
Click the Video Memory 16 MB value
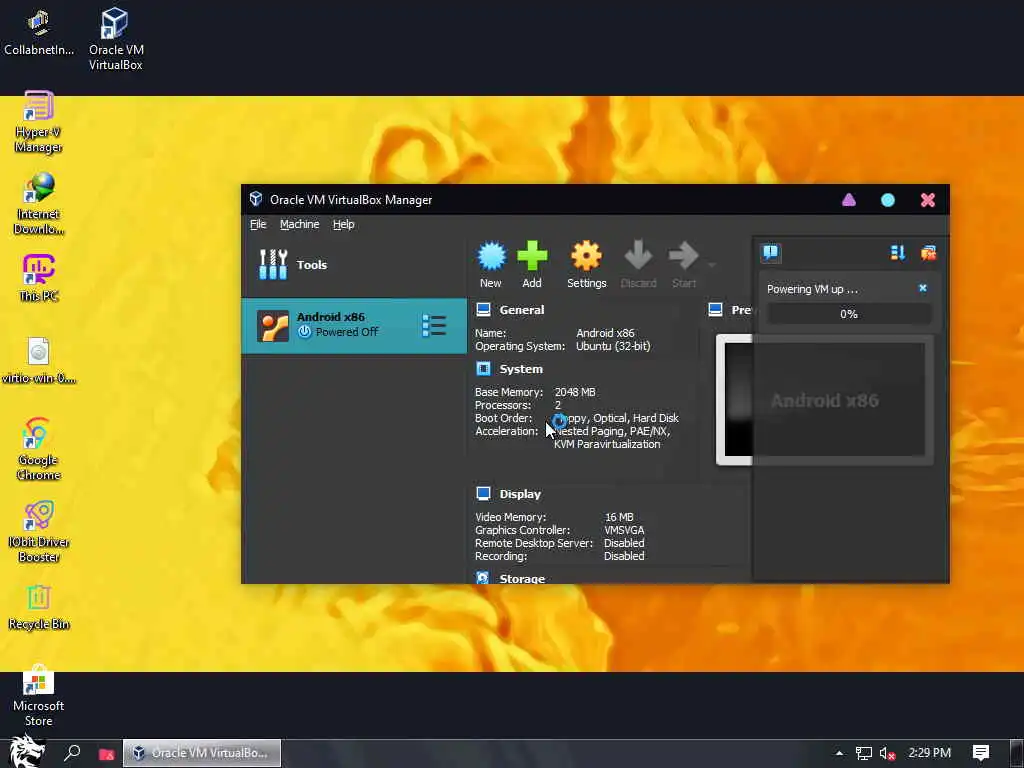tap(618, 517)
